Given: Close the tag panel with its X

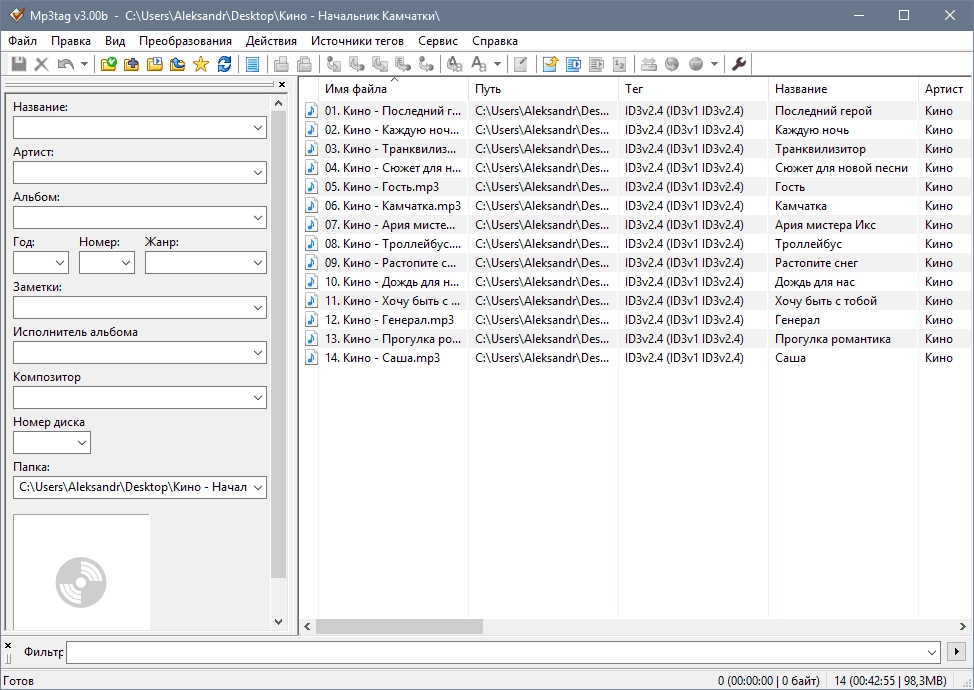Looking at the screenshot, I should tap(282, 84).
